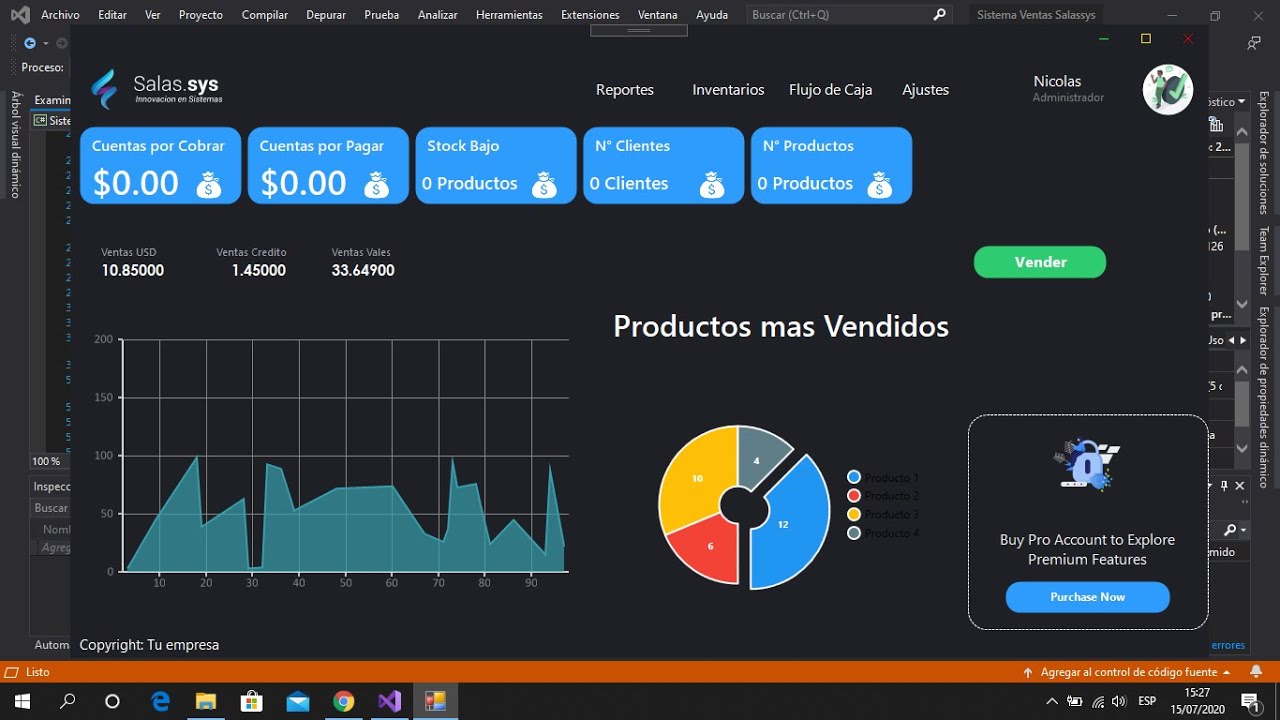This screenshot has width=1280, height=720.
Task: Click the Nicolas administrator profile avatar
Action: 1167,89
